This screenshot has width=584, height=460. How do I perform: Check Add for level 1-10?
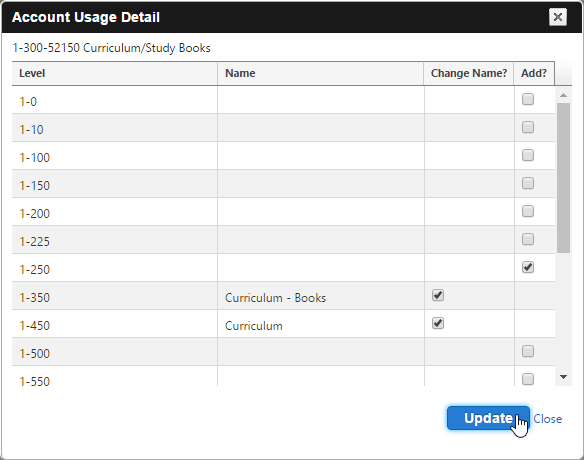pyautogui.click(x=528, y=127)
